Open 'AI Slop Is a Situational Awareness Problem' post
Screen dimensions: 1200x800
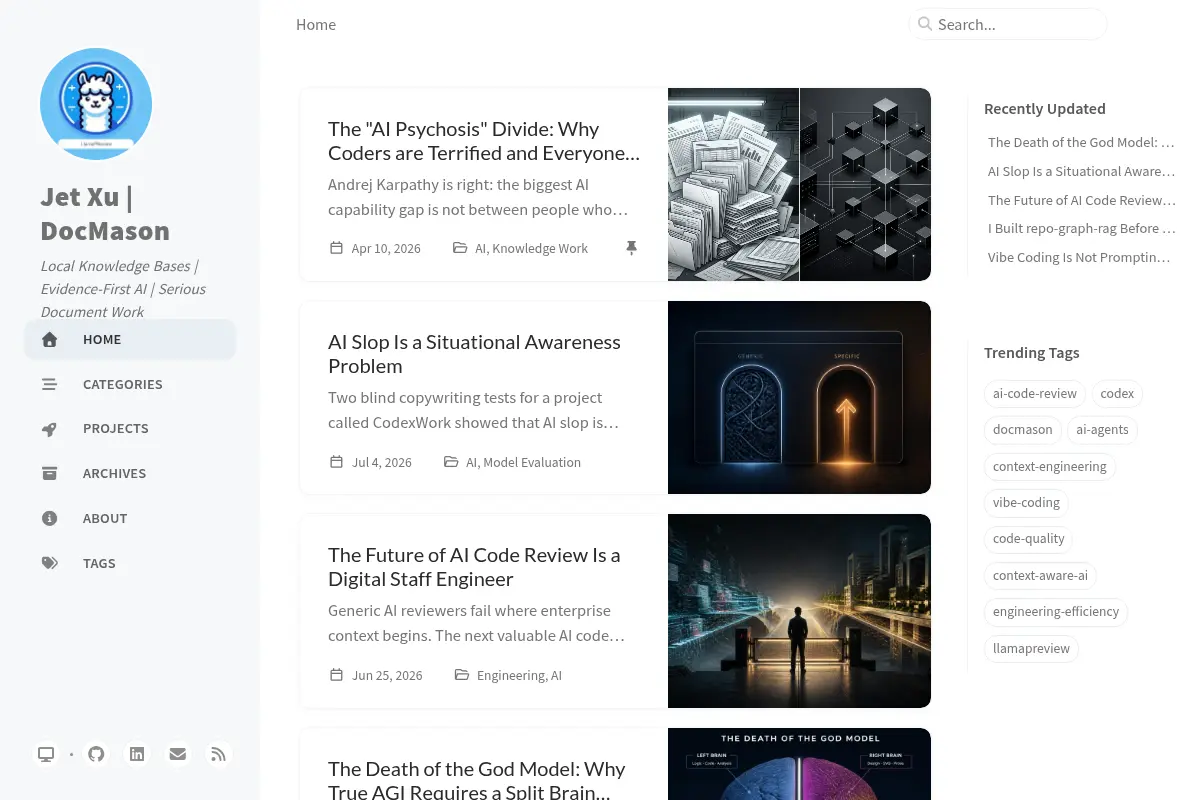tap(474, 354)
